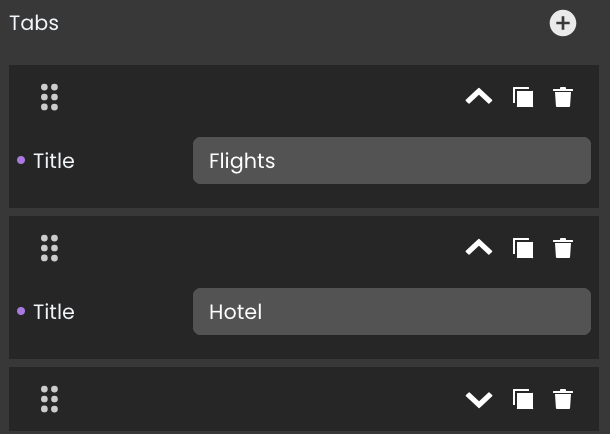
Task: Delete the third collapsed tab item
Action: (x=563, y=399)
